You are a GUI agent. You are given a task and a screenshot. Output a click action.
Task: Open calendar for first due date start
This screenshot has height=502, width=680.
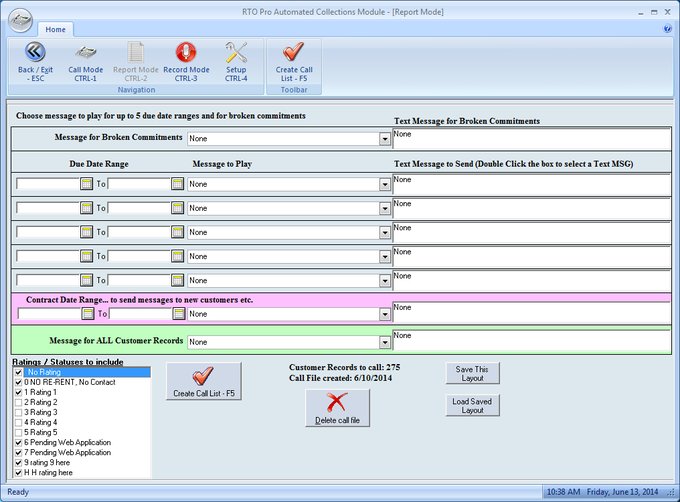point(86,184)
